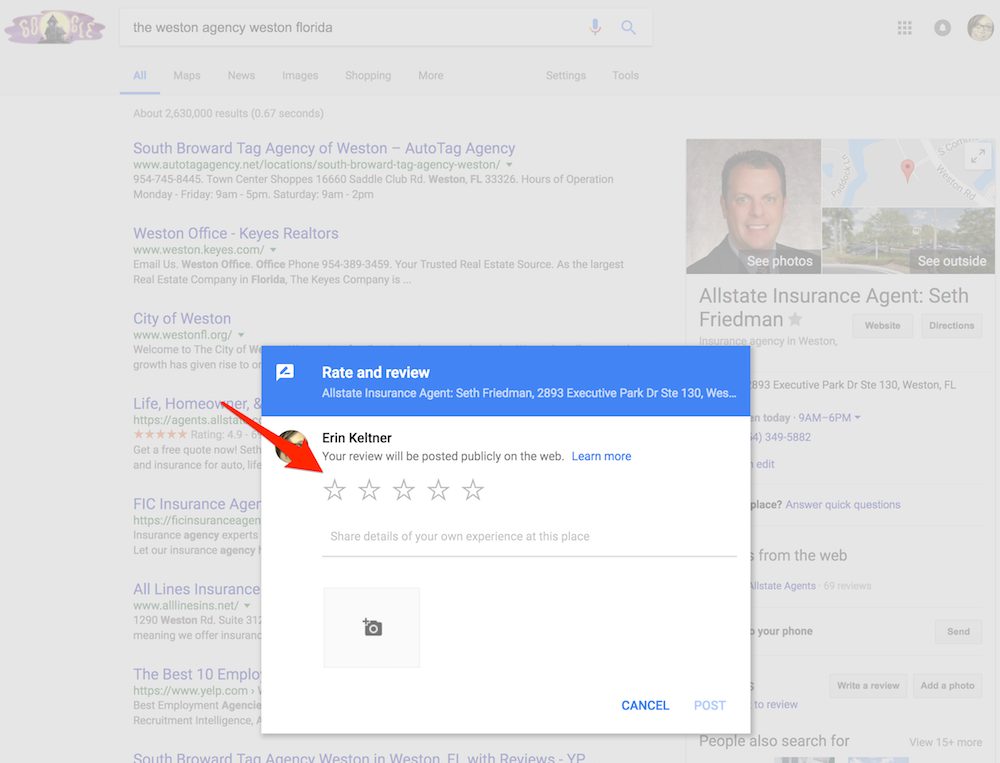Click the Send to phone button
This screenshot has width=1000, height=763.
click(958, 632)
